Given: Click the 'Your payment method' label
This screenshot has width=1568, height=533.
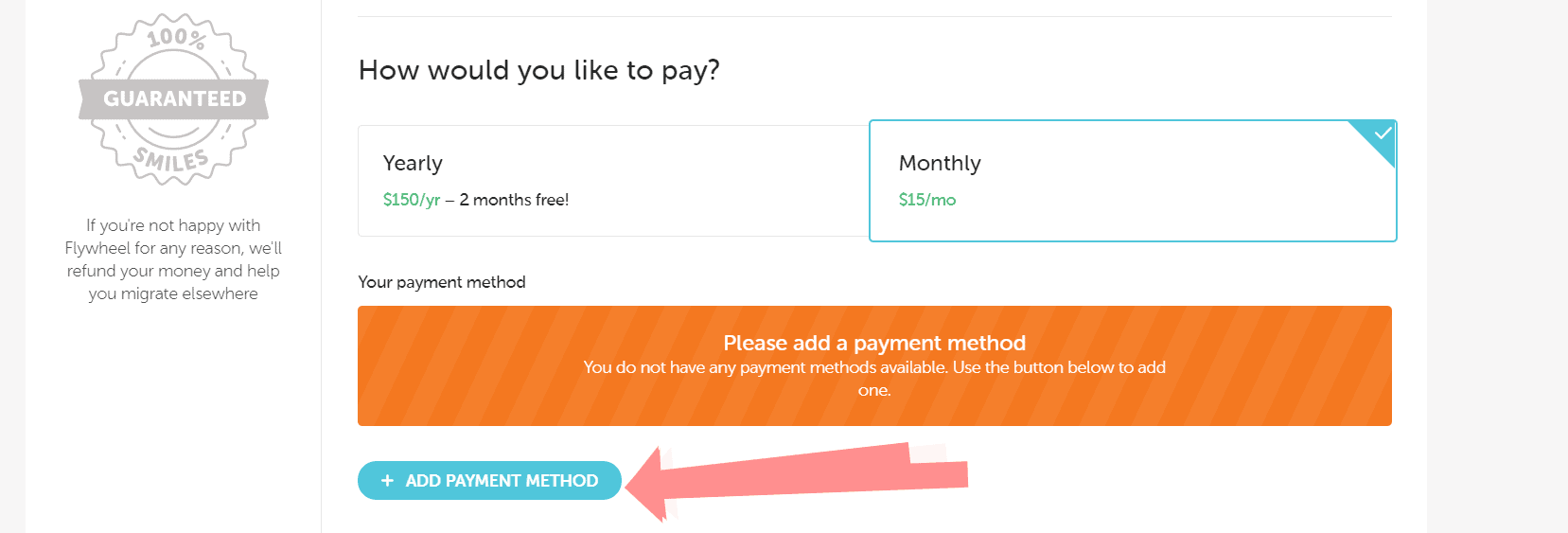Looking at the screenshot, I should point(442,282).
